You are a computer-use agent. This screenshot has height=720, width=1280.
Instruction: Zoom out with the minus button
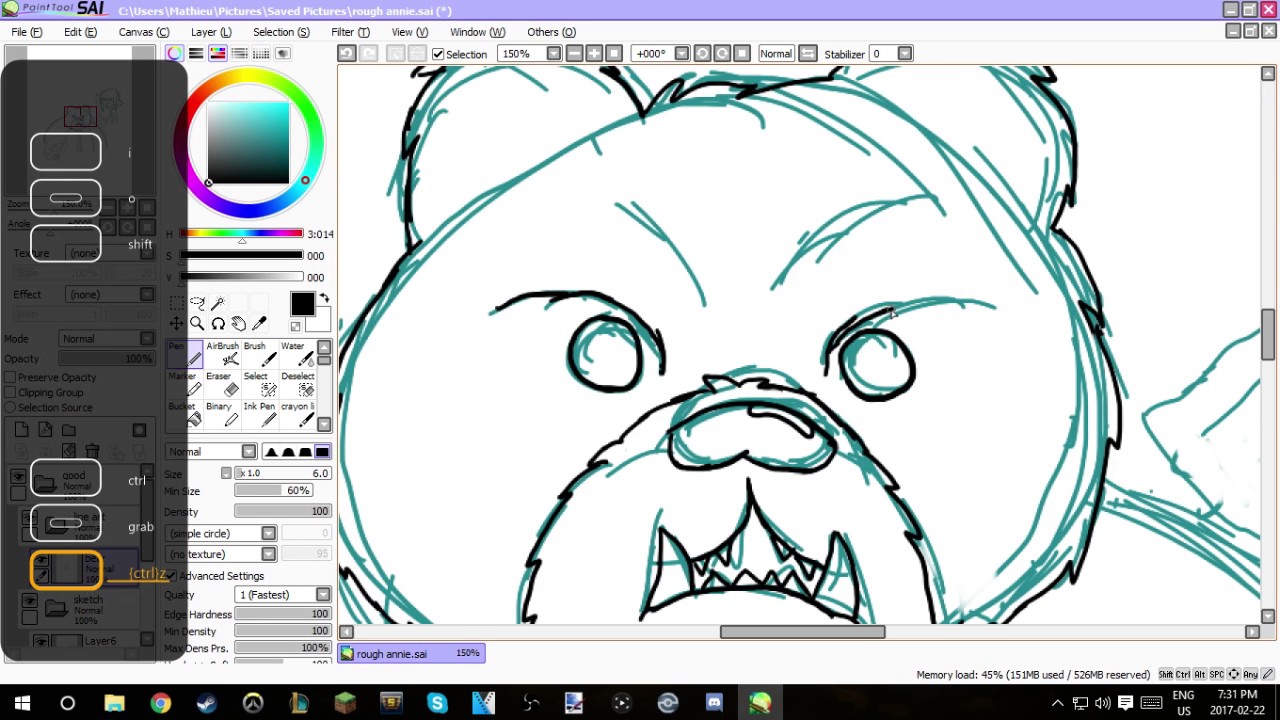coord(574,54)
